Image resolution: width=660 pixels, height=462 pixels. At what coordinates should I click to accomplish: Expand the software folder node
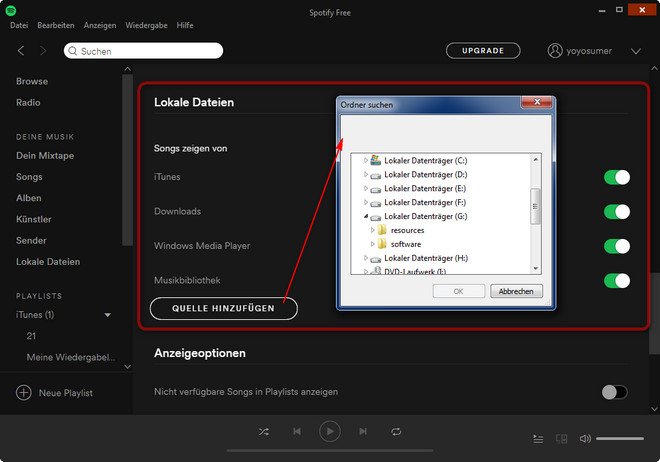pyautogui.click(x=372, y=244)
